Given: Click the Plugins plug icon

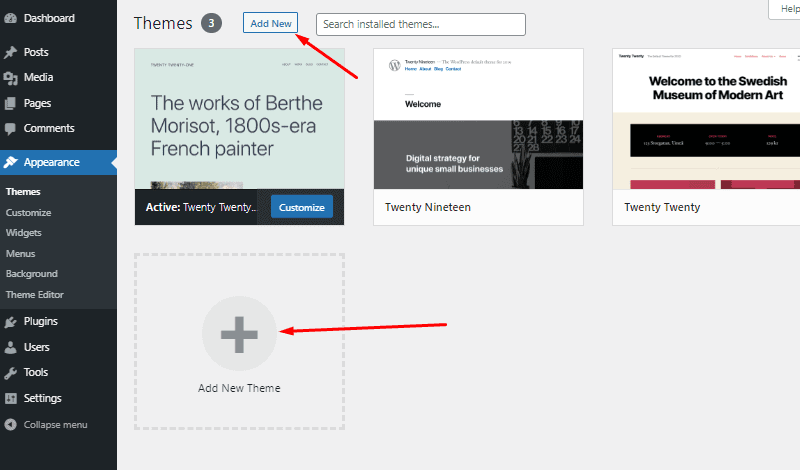Looking at the screenshot, I should coord(10,321).
